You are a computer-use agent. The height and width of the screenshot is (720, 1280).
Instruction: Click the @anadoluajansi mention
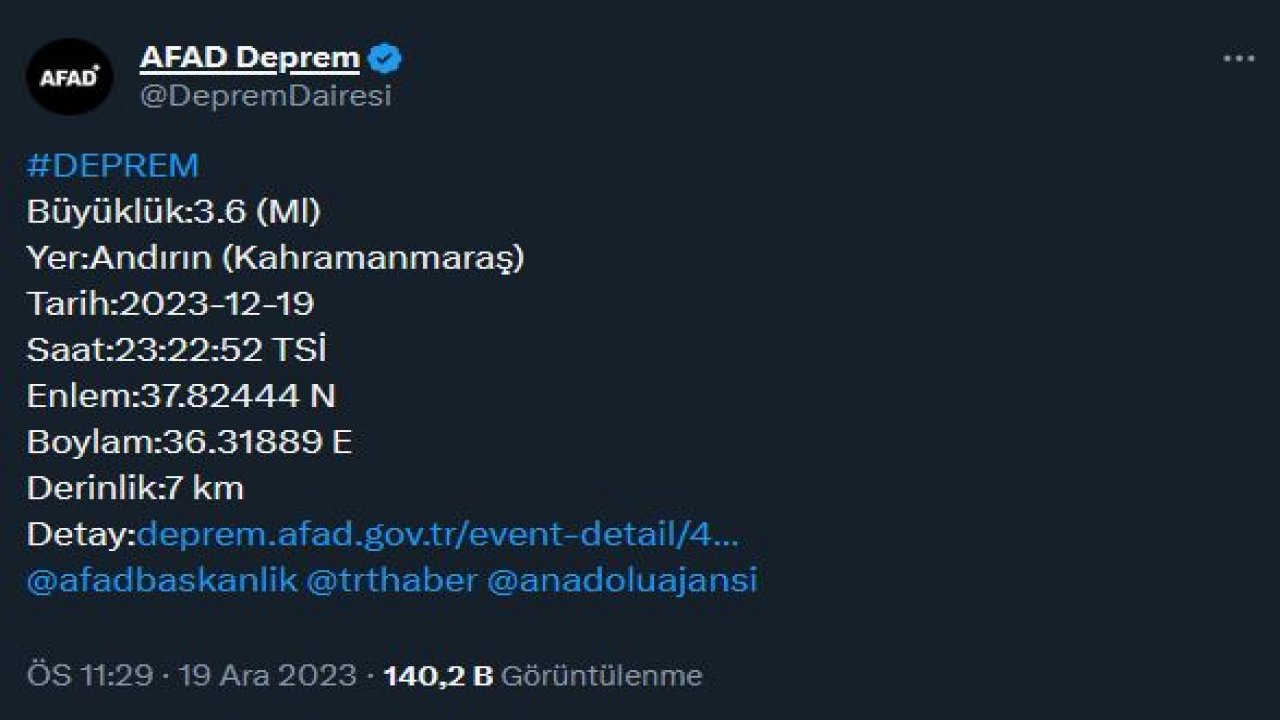pyautogui.click(x=621, y=581)
